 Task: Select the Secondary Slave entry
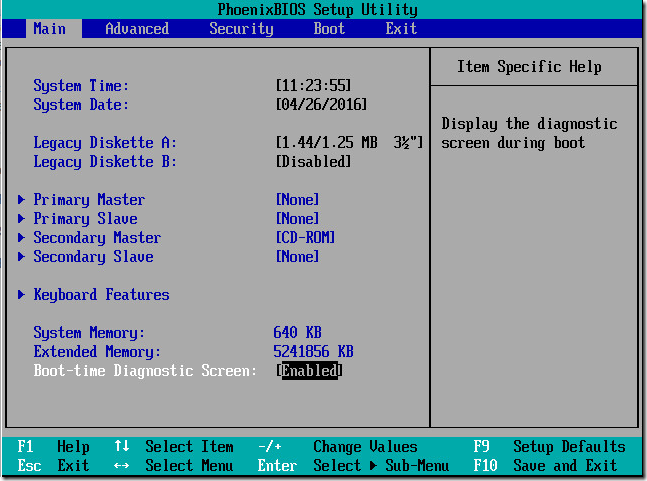(x=93, y=257)
